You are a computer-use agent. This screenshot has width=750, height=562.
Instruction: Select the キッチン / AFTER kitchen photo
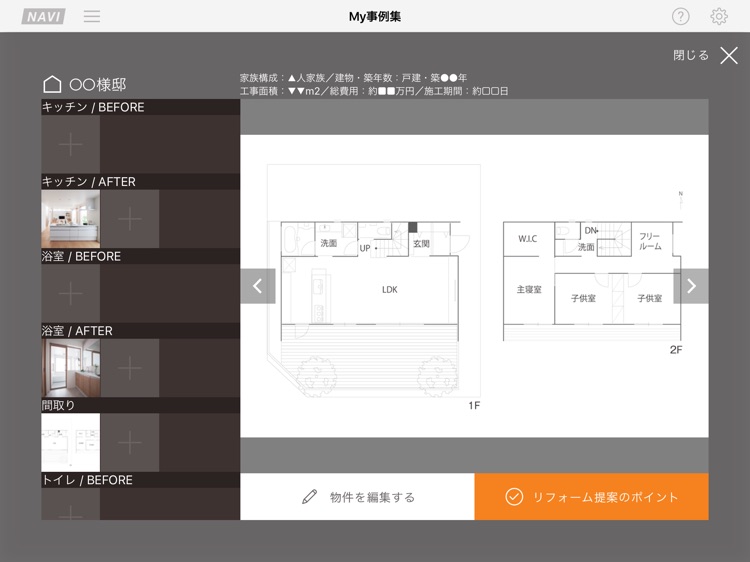(71, 219)
